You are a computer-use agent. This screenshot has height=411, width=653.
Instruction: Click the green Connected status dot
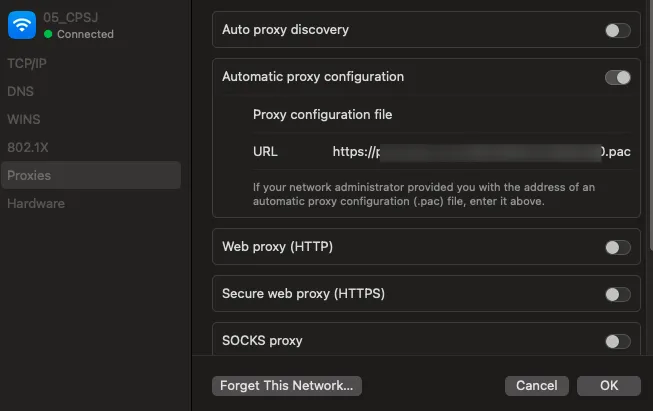(48, 34)
